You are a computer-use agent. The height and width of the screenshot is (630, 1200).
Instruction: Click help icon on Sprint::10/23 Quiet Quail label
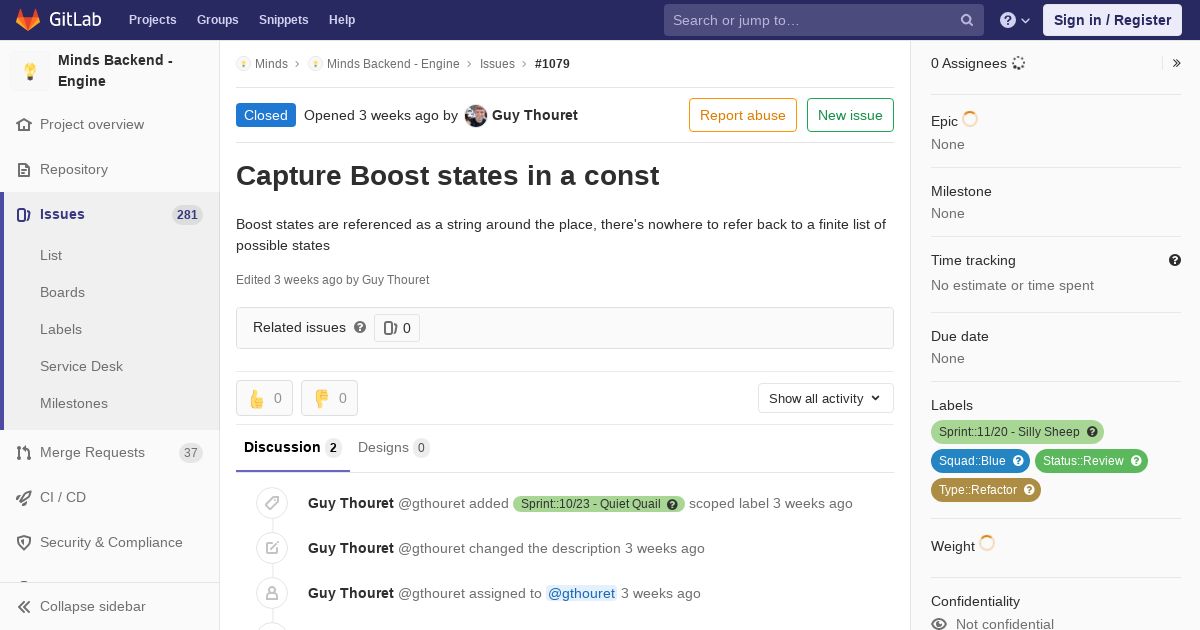point(673,504)
